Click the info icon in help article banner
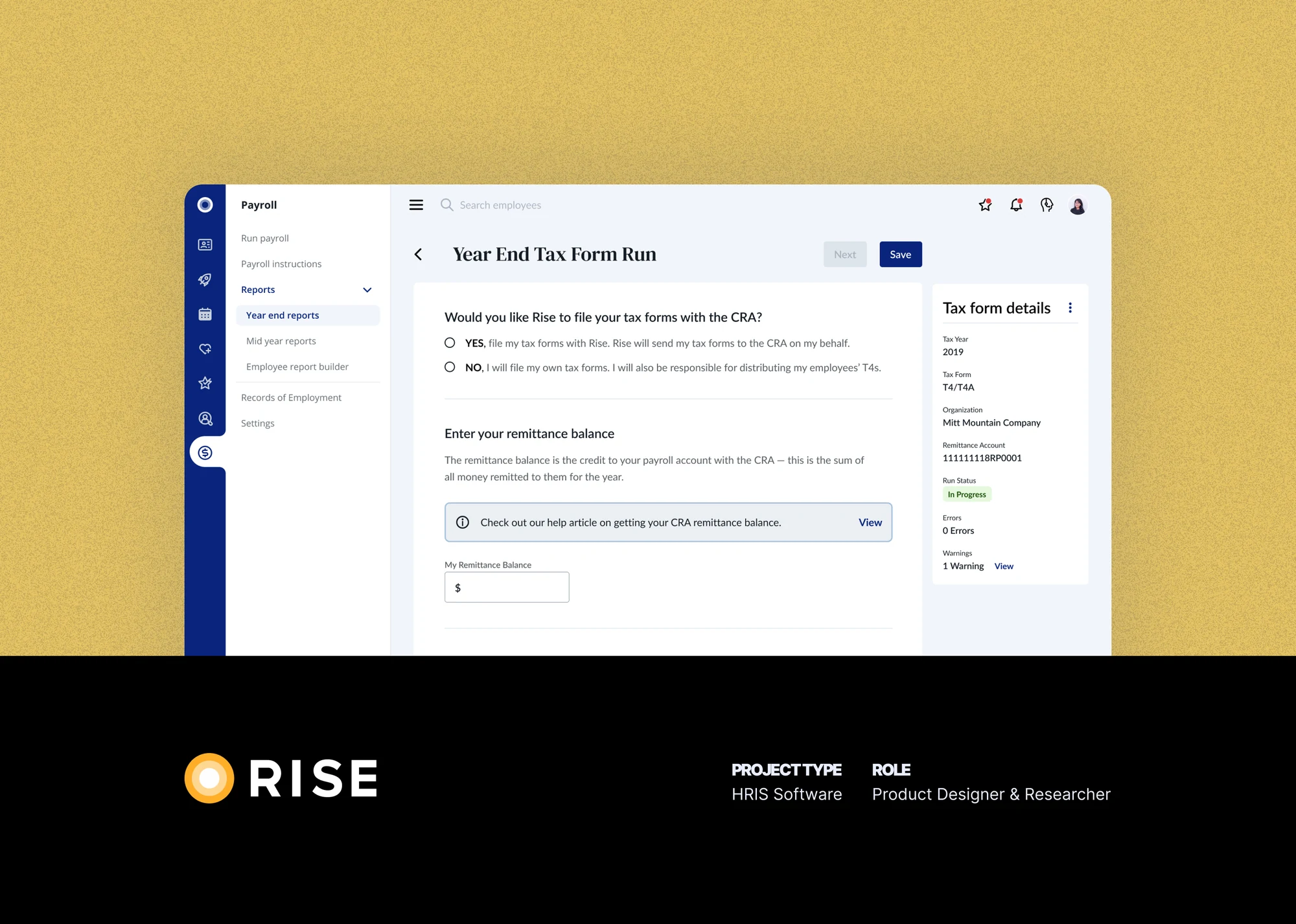Screen dimensions: 1296x924 point(463,522)
